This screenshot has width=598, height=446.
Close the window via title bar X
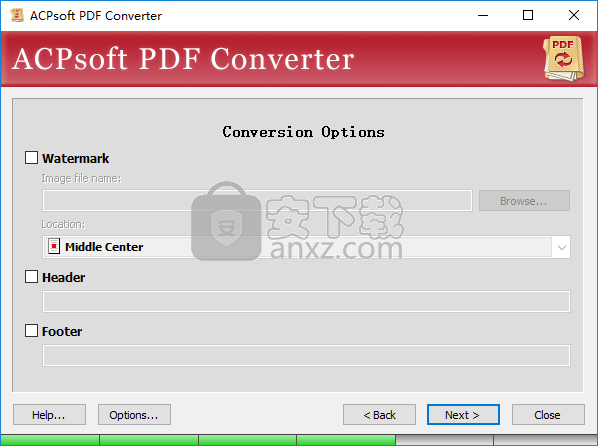pyautogui.click(x=574, y=15)
